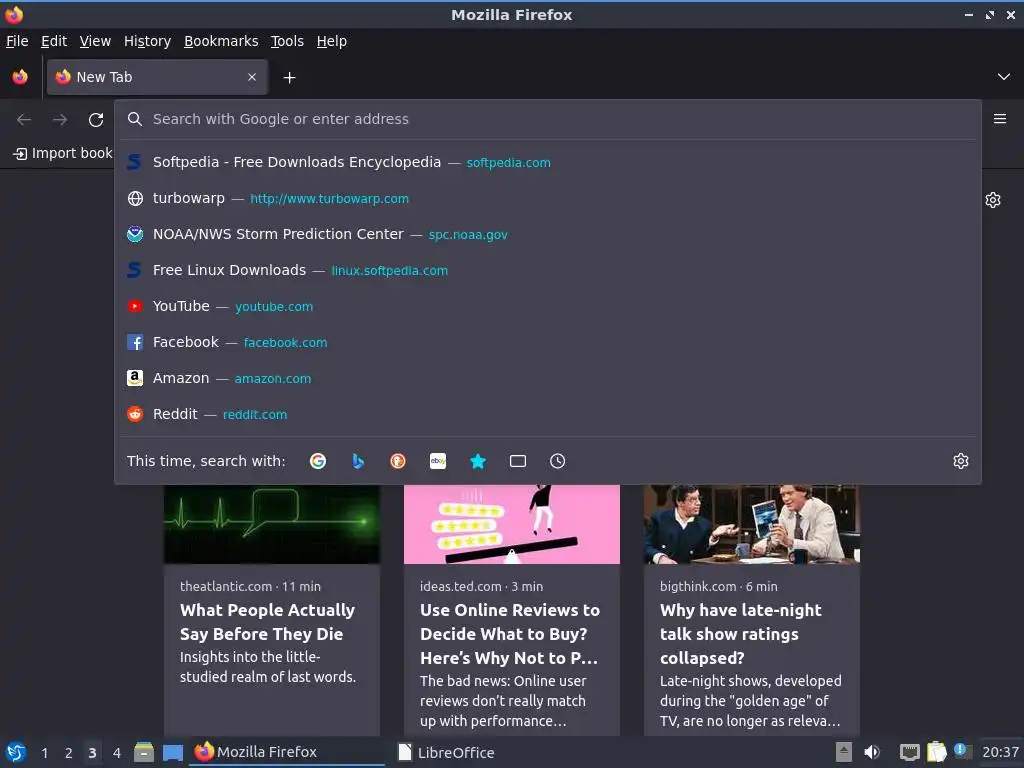
Task: Open the volume speaker tray icon
Action: (872, 752)
